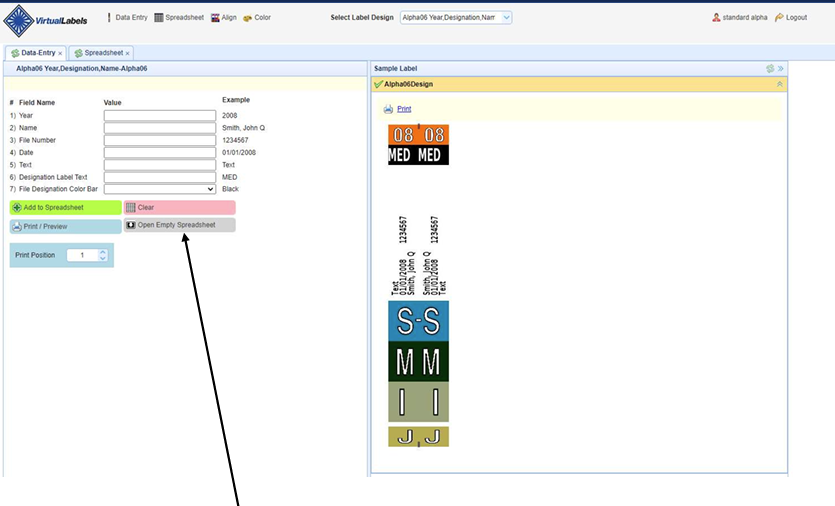Click the Alpha06Design green check icon
Viewport: 835px width, 506px height.
[x=378, y=84]
